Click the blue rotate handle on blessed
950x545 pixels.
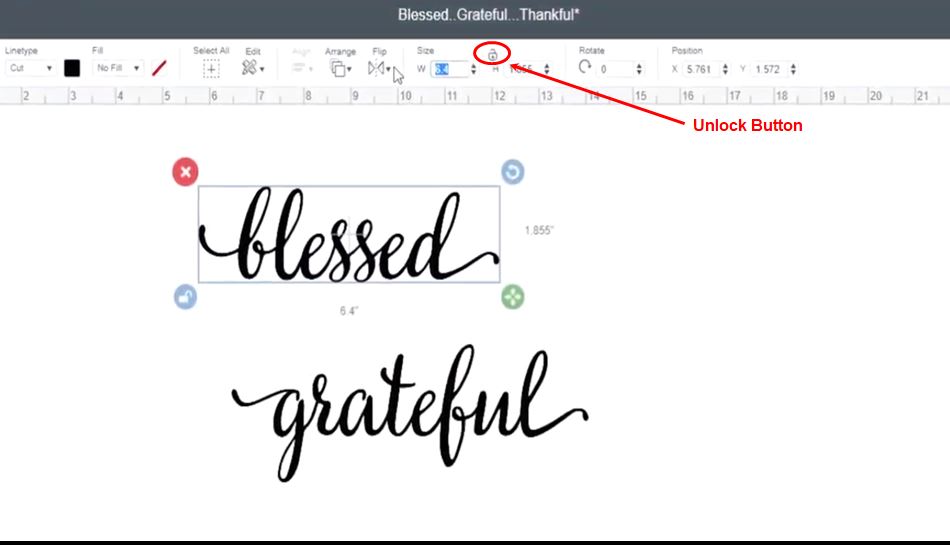click(513, 172)
